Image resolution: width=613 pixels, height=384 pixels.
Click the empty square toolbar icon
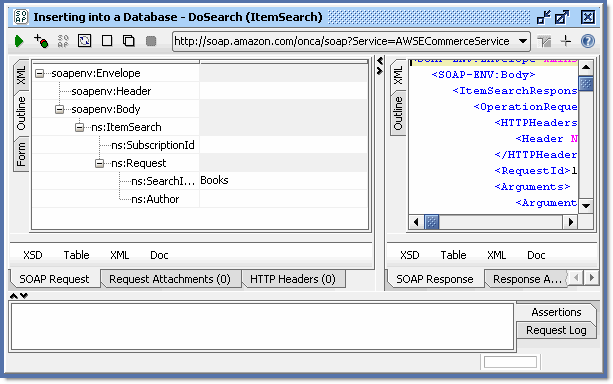[107, 41]
